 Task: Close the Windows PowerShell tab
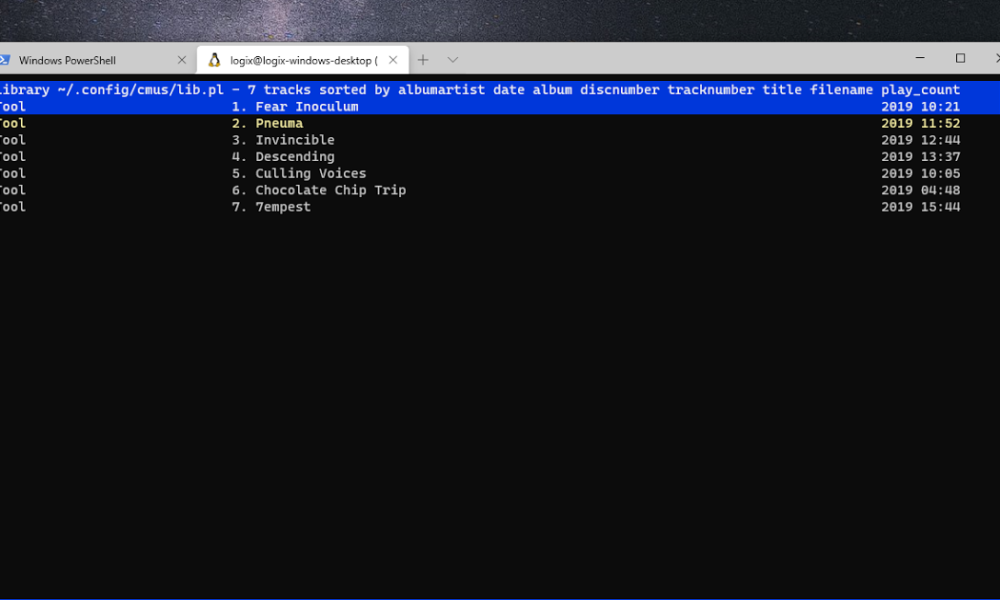[182, 60]
